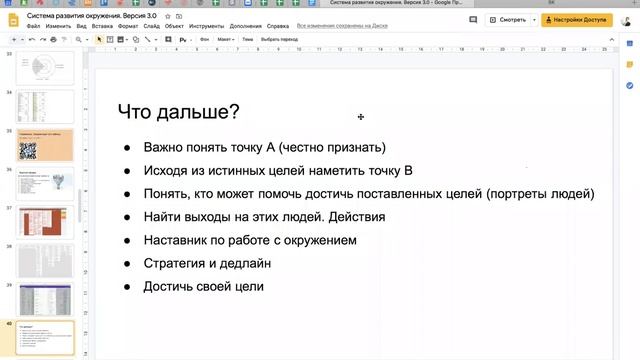Click the slide title Что дальше?
The height and width of the screenshot is (360, 640).
pos(178,112)
